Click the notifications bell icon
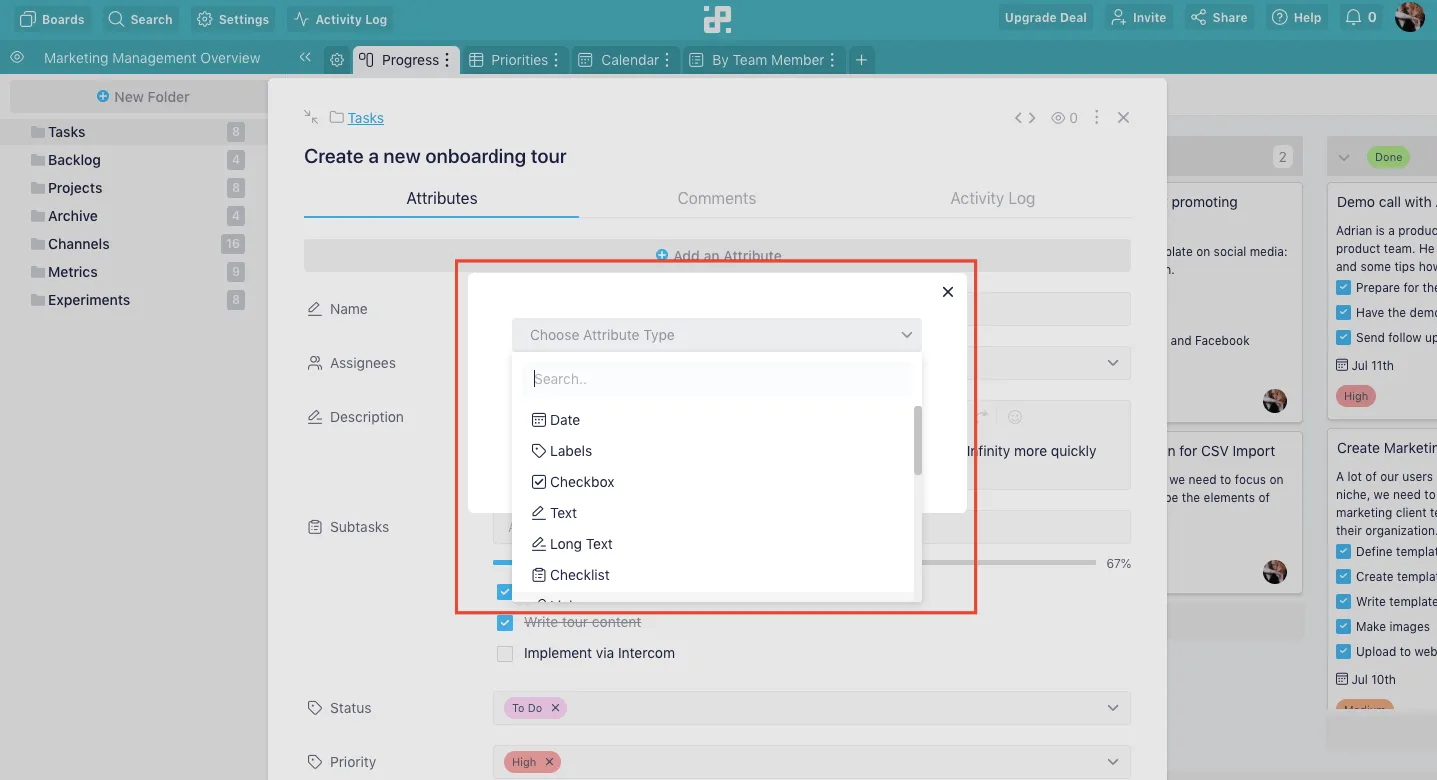Screen dimensions: 1437x780 point(1353,18)
